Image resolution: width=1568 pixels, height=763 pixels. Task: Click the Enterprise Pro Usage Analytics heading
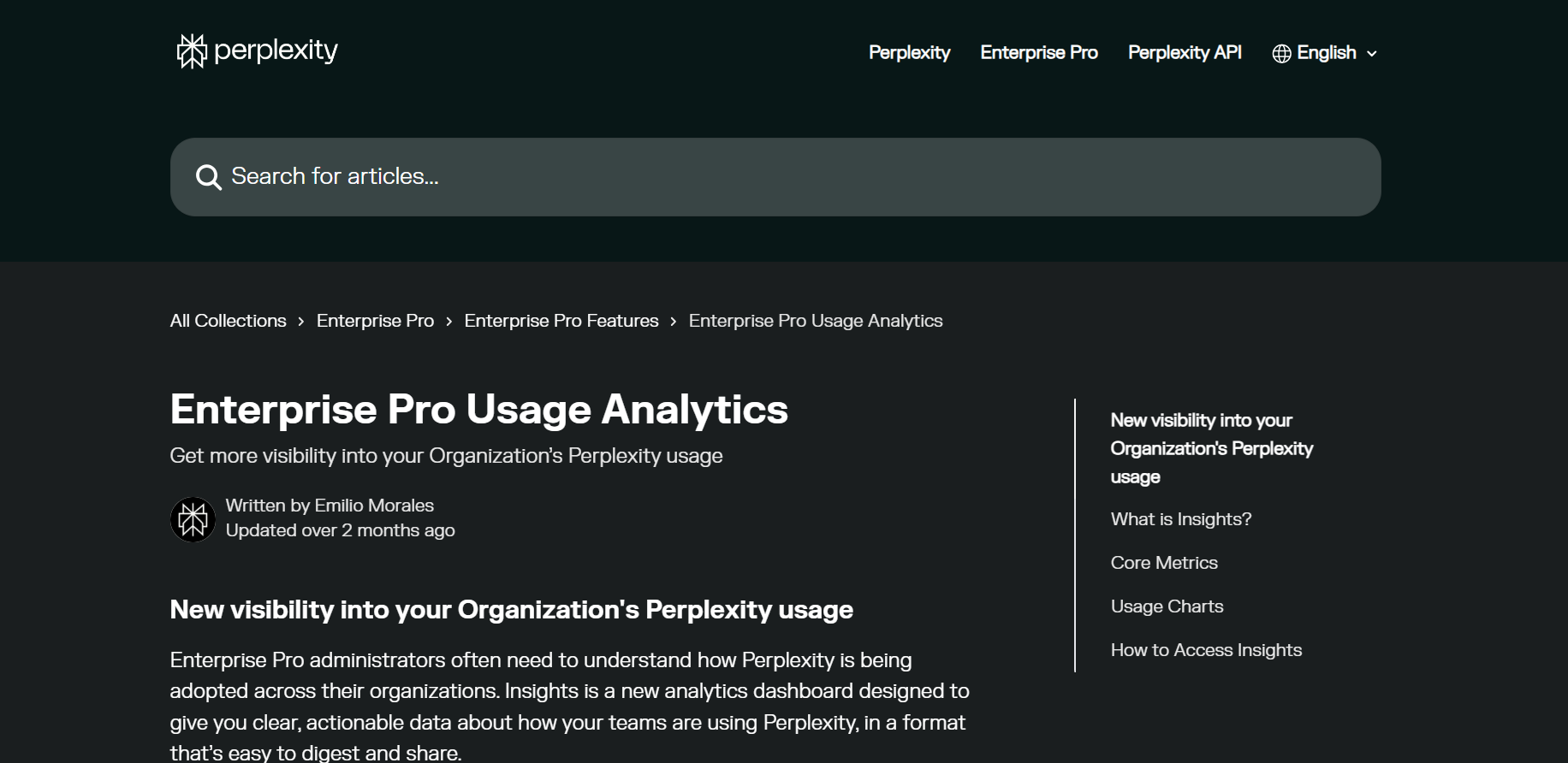pos(478,409)
